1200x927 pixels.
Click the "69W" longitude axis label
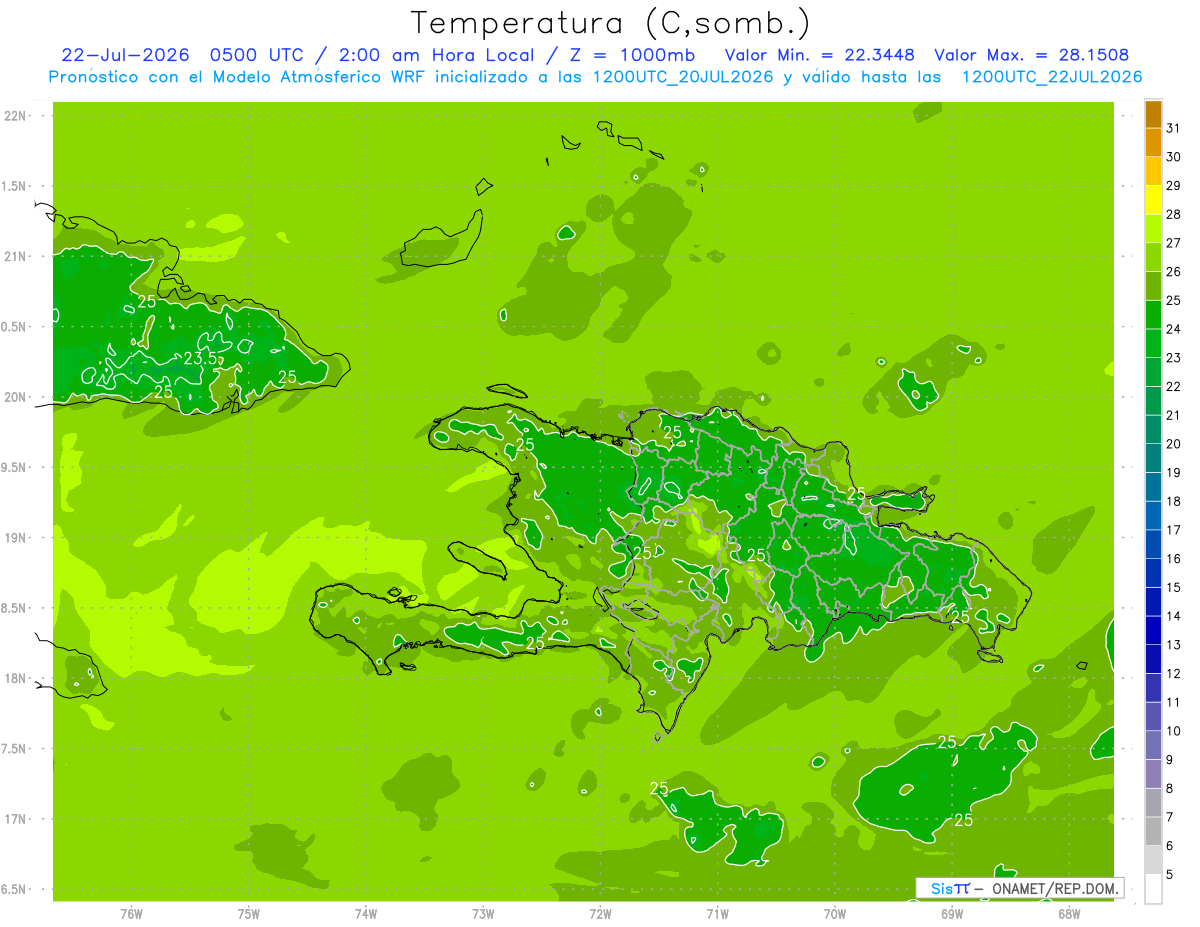point(952,913)
